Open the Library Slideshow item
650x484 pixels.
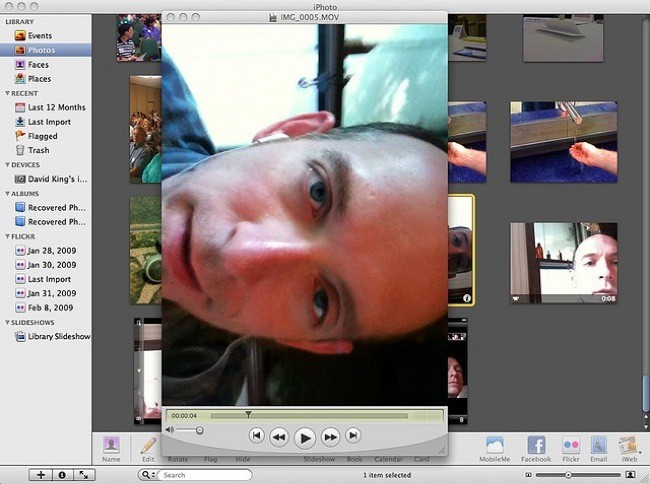coord(58,337)
